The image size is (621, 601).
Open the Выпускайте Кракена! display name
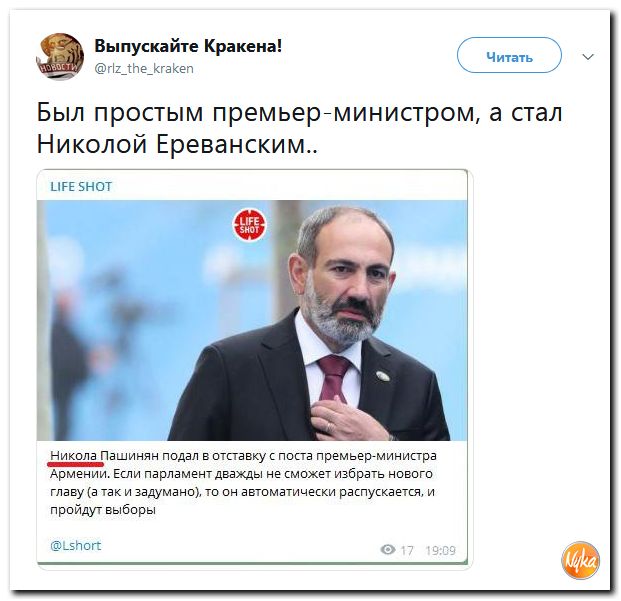tap(188, 46)
